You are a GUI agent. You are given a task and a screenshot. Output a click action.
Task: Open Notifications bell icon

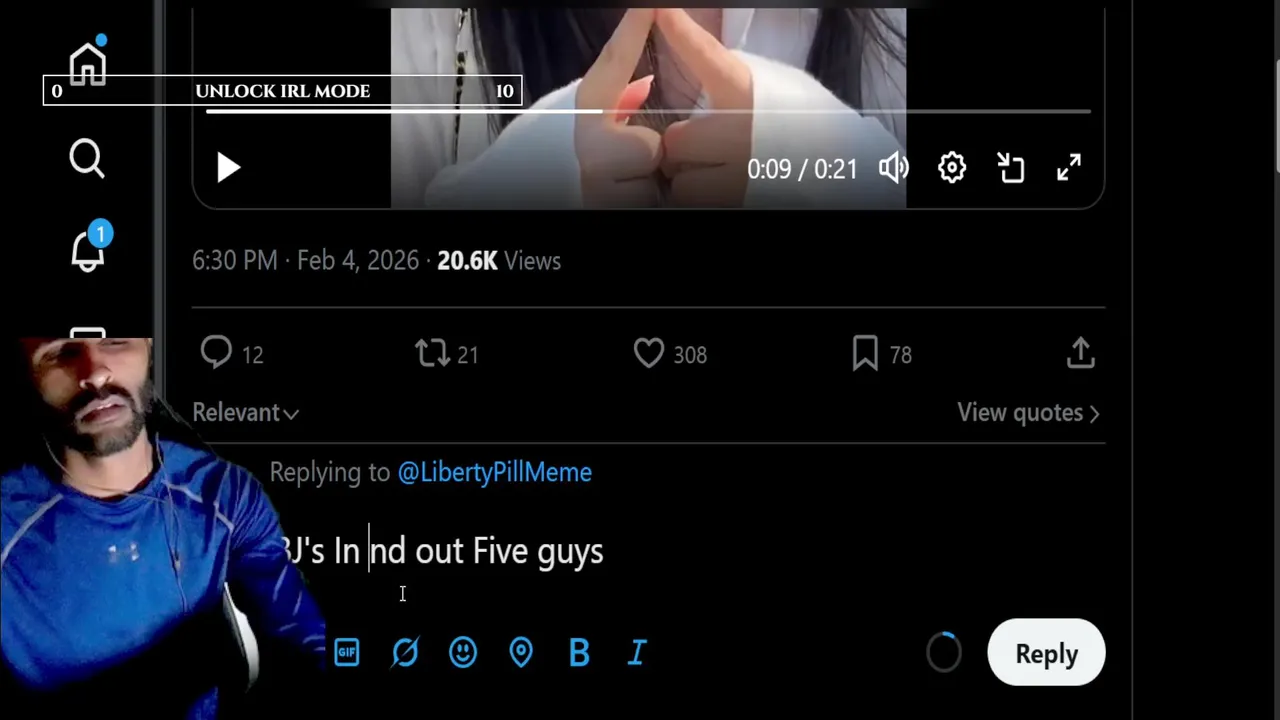click(x=88, y=250)
